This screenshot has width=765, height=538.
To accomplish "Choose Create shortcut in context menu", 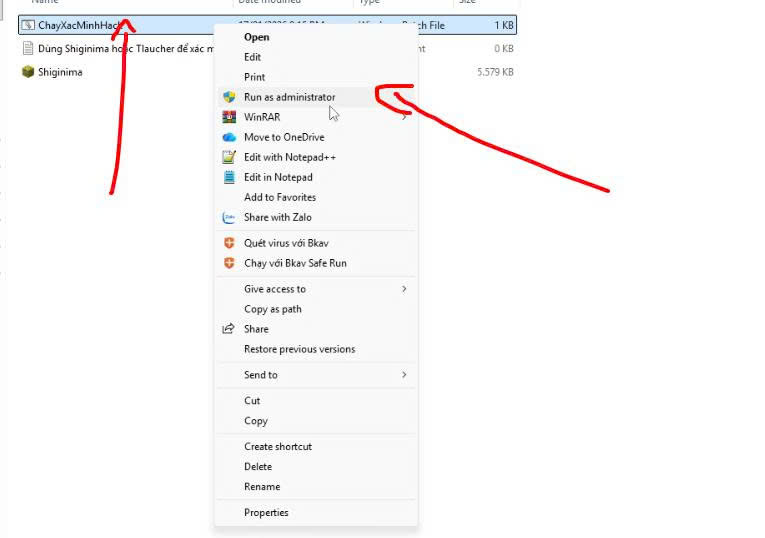I will pyautogui.click(x=277, y=447).
